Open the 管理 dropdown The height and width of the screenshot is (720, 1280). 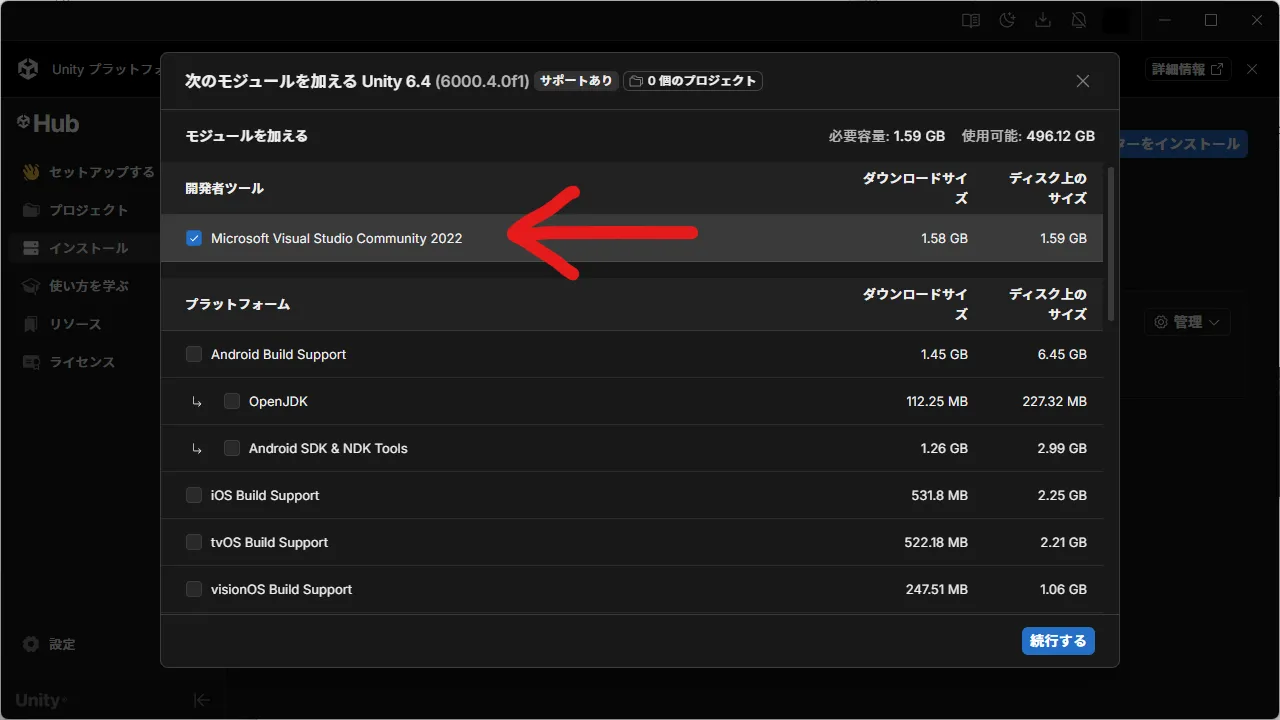click(1187, 321)
